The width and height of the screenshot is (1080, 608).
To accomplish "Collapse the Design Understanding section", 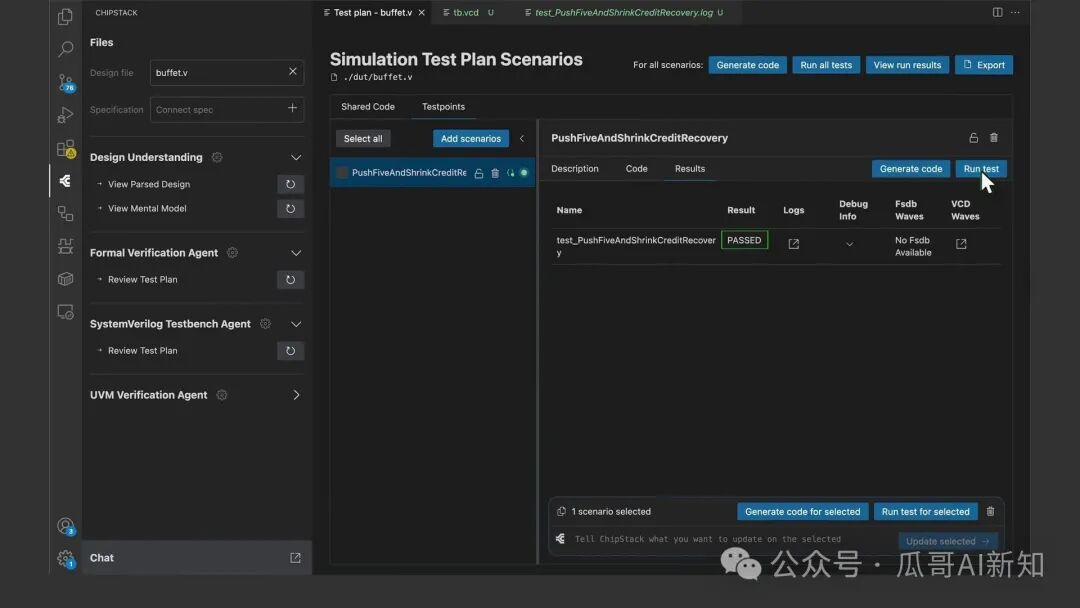I will pyautogui.click(x=295, y=157).
